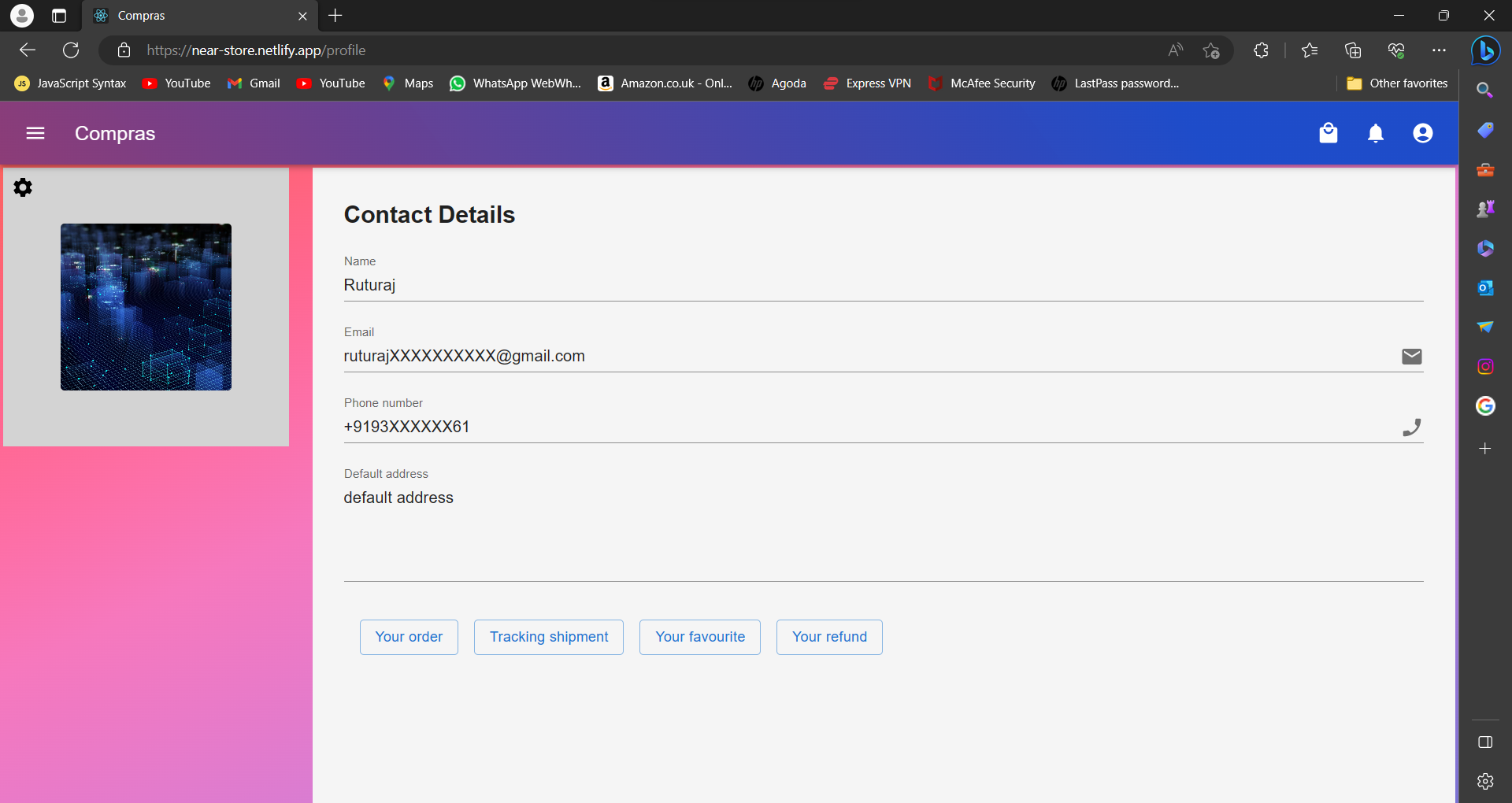Toggle the Edge sidebar pane visibility
This screenshot has width=1512, height=803.
click(1486, 742)
